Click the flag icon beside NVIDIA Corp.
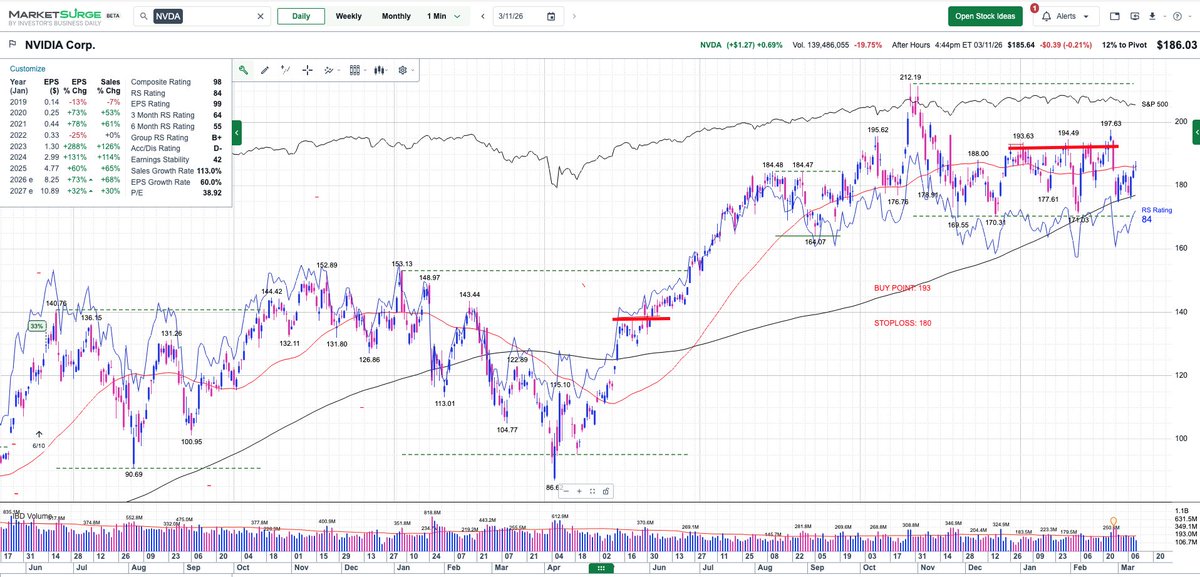1200x577 pixels. coord(11,44)
